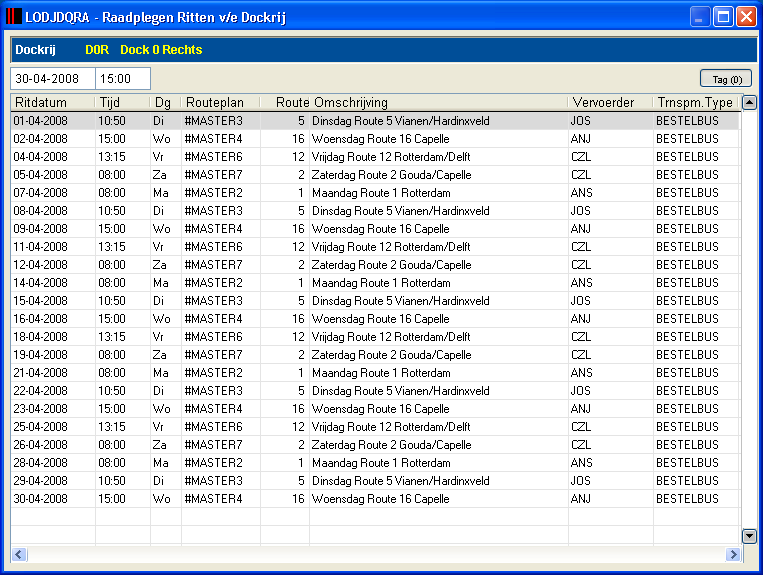Select the row dated 04-04-2008
Image resolution: width=763 pixels, height=575 pixels.
pos(375,157)
